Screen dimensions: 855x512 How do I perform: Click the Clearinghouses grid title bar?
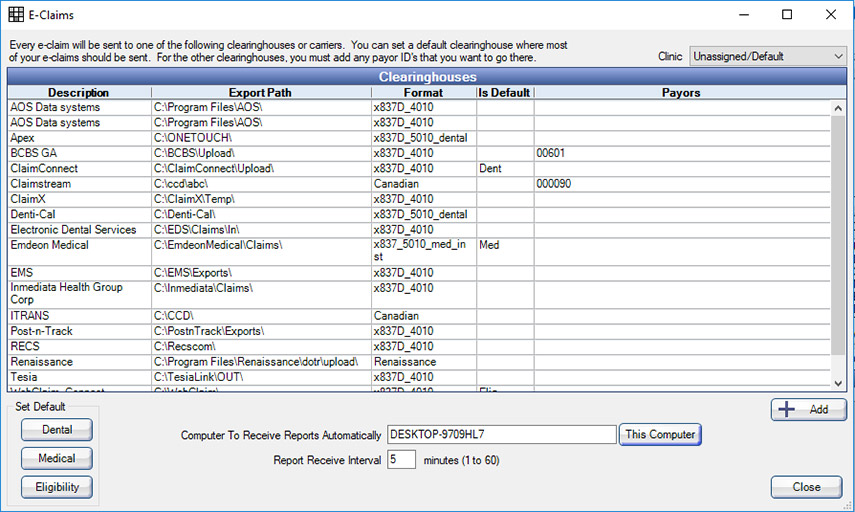click(x=427, y=77)
